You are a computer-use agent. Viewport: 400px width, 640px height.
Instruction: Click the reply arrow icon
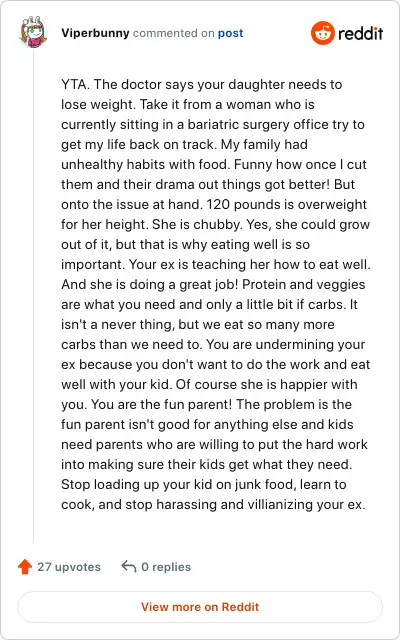(129, 567)
